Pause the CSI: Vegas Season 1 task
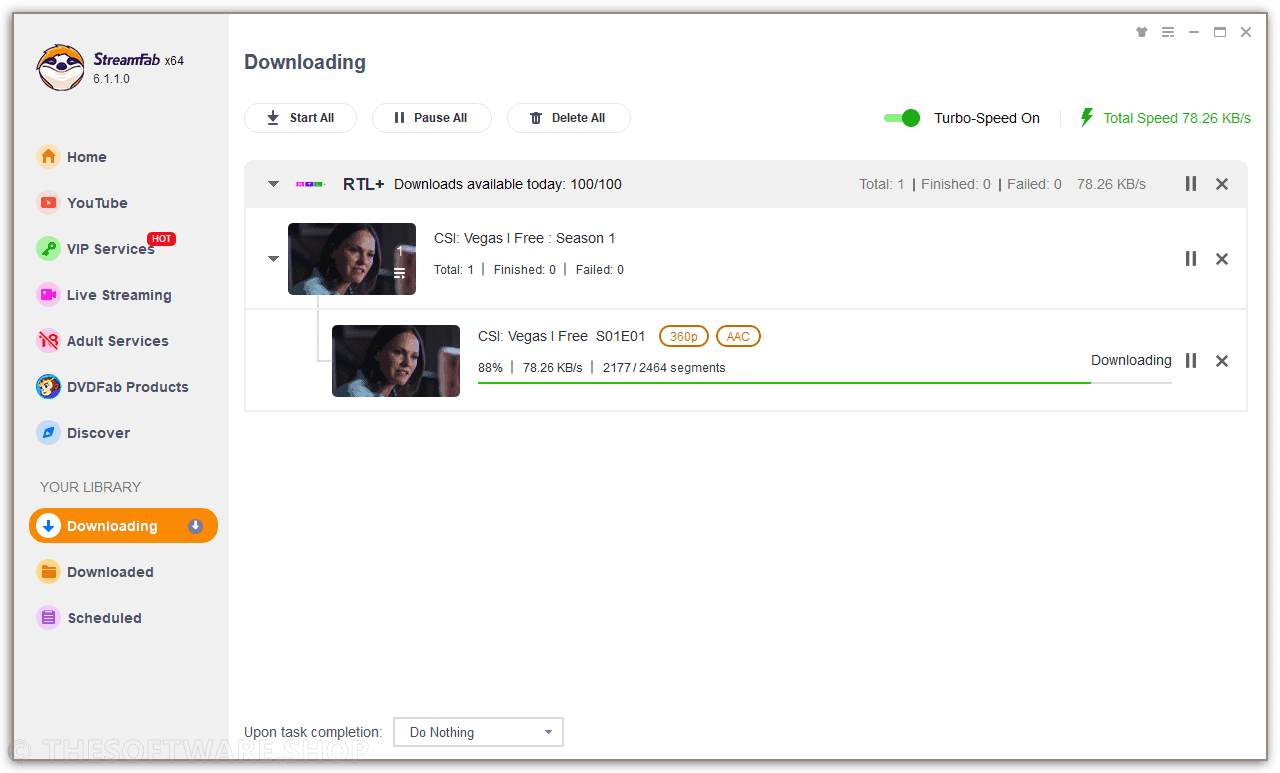Image resolution: width=1280 pixels, height=773 pixels. [1191, 259]
